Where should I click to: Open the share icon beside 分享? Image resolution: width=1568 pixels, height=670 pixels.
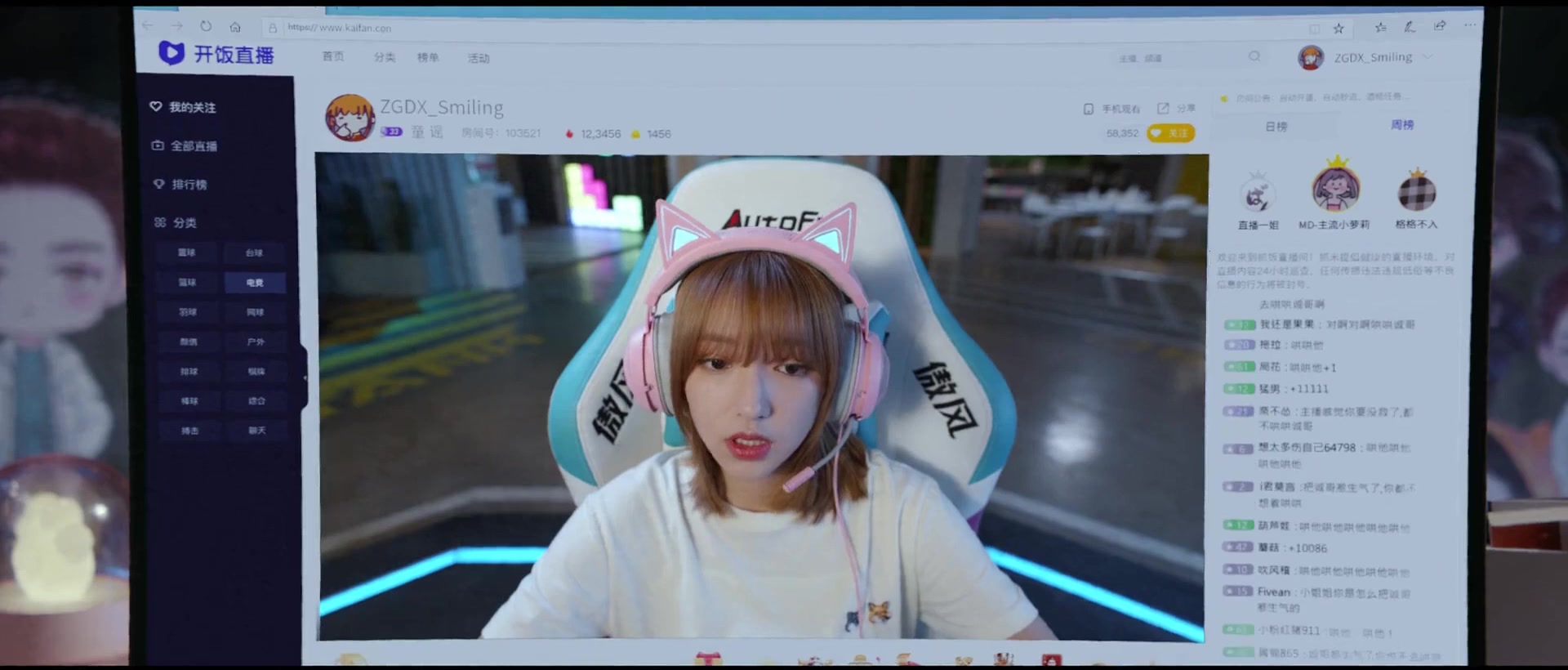coord(1163,108)
